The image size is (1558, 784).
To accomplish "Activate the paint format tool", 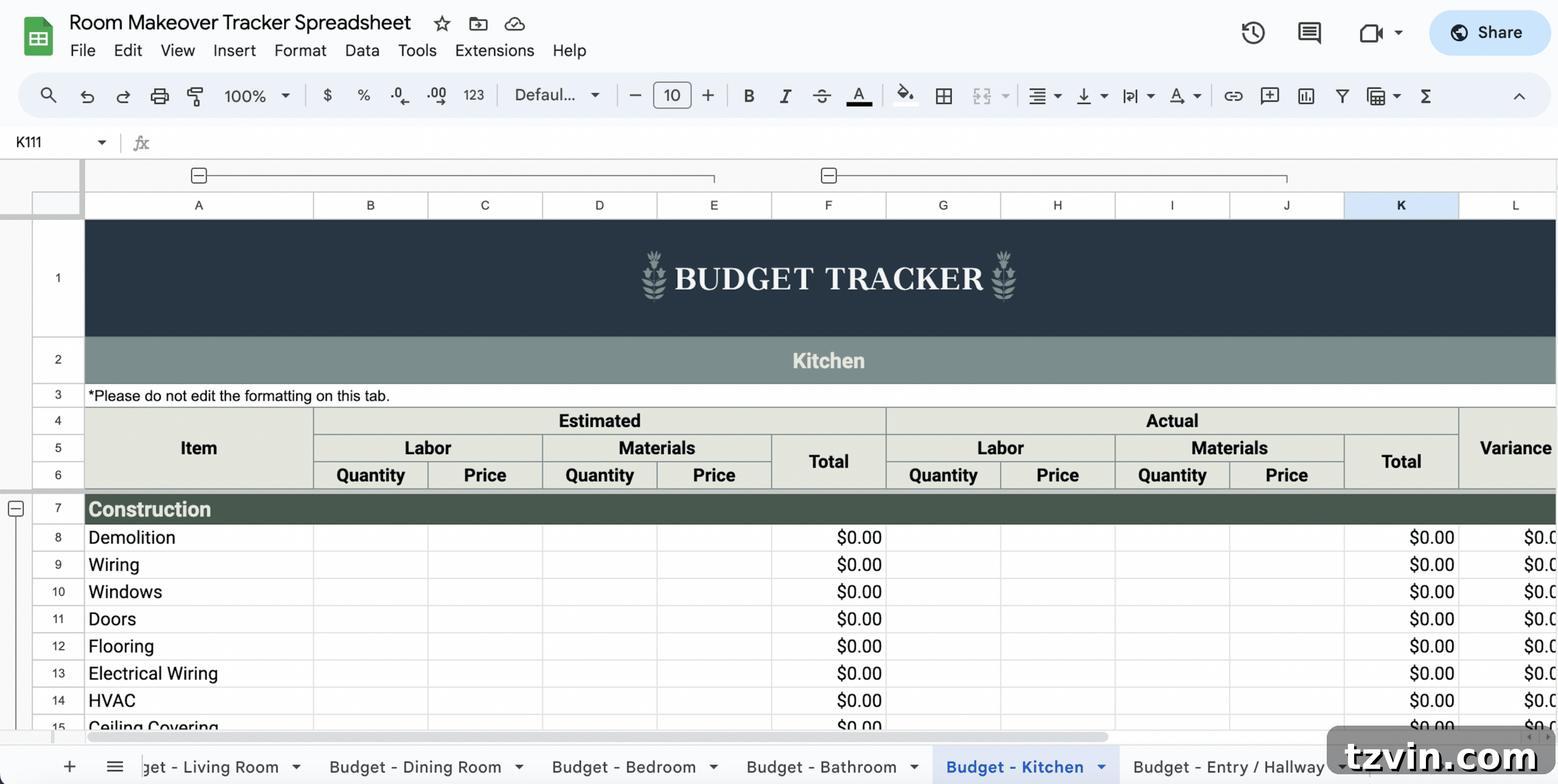I will pyautogui.click(x=195, y=96).
